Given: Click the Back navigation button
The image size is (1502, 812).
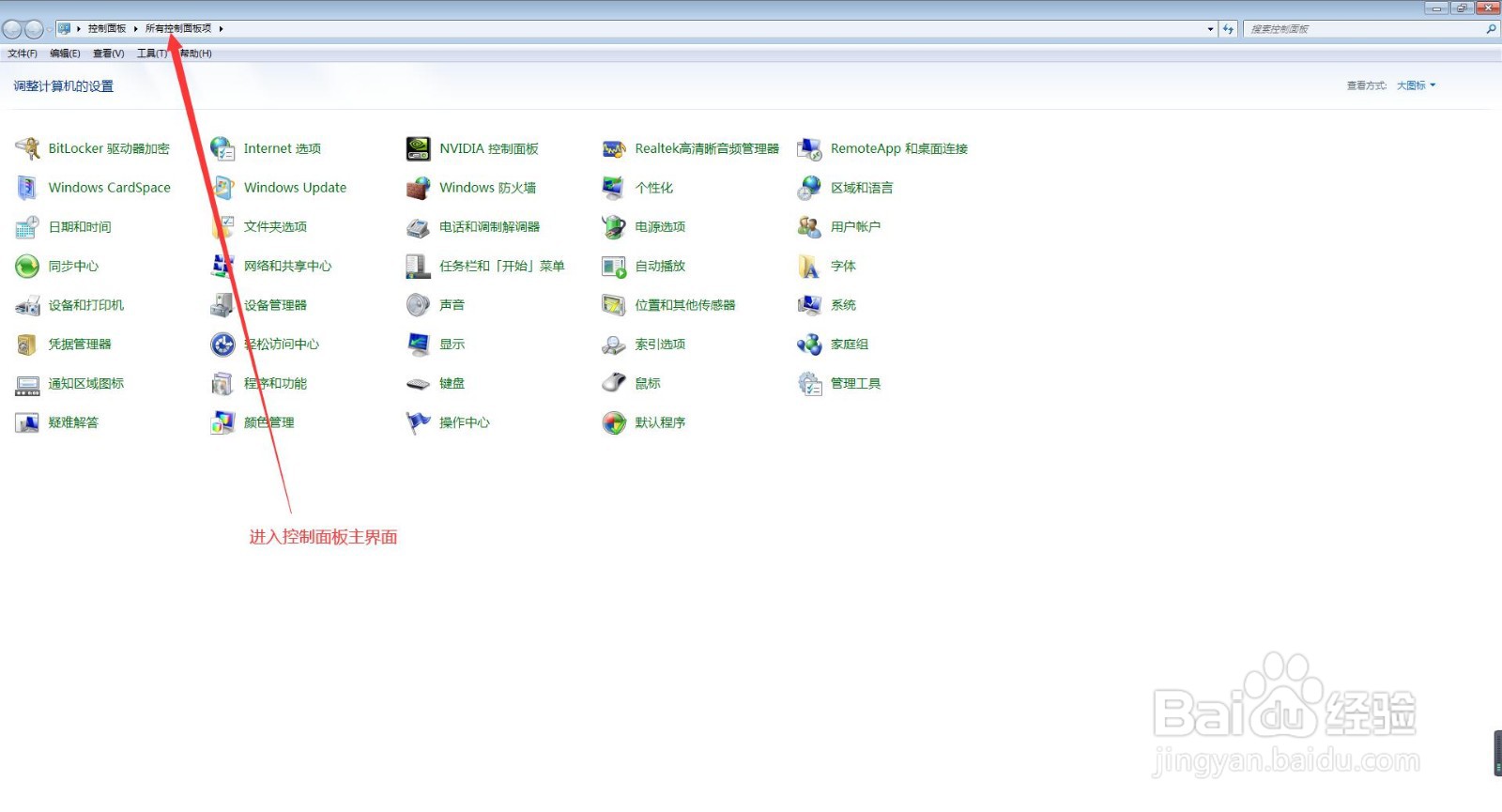Looking at the screenshot, I should 12,29.
